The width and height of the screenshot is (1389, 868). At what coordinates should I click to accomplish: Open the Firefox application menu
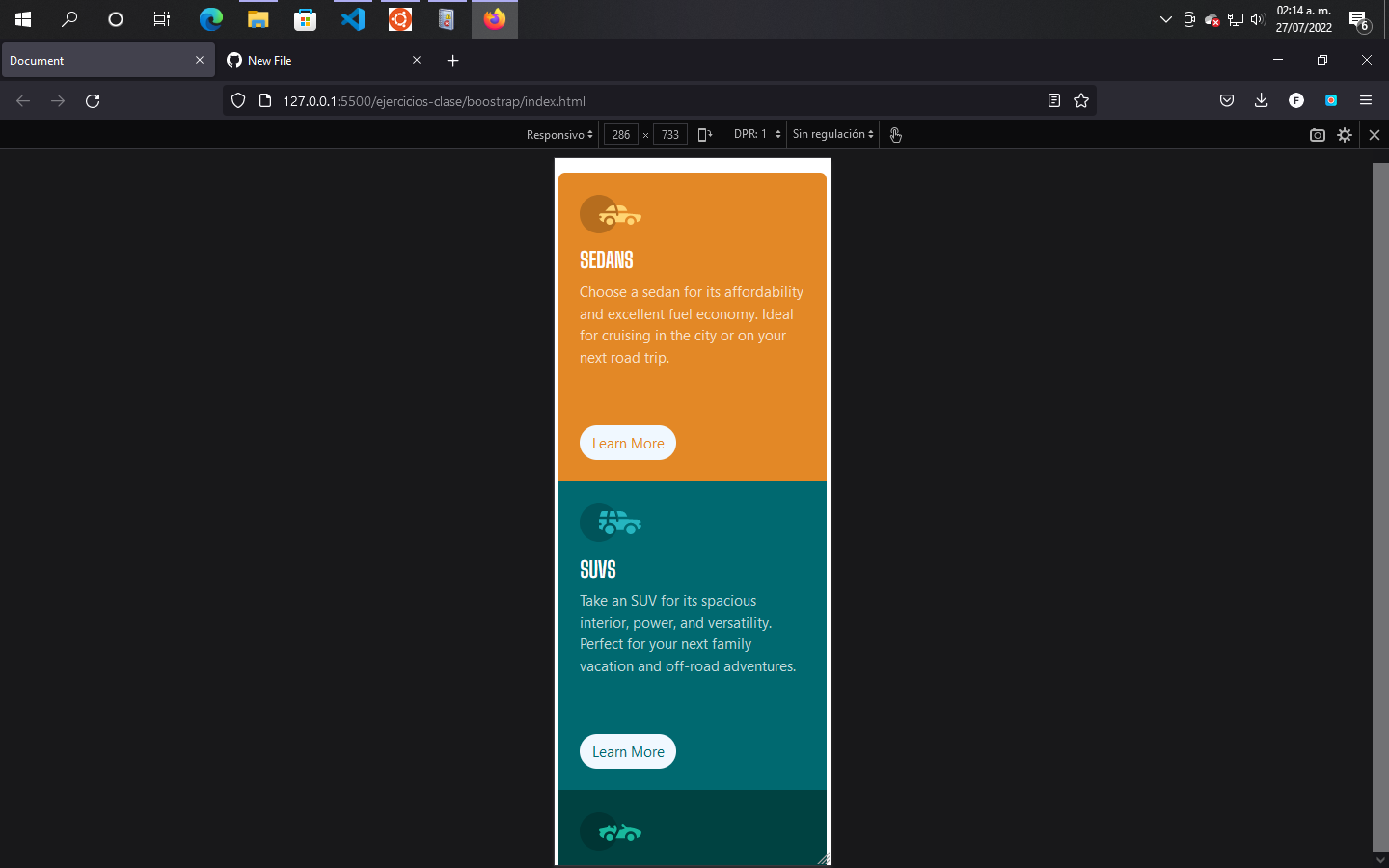[x=1366, y=100]
